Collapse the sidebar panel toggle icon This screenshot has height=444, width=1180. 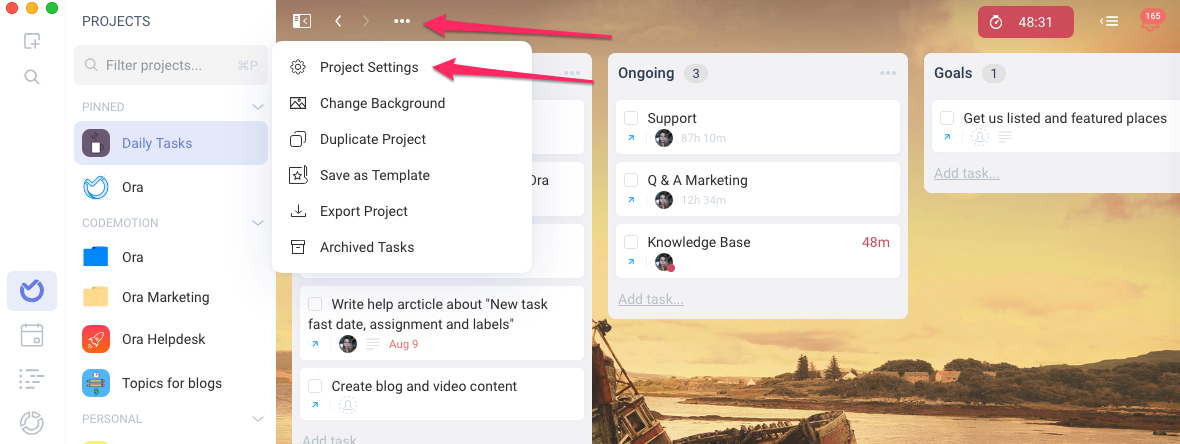pyautogui.click(x=302, y=21)
